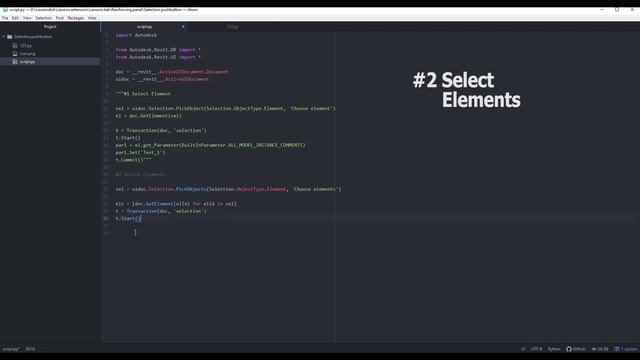Open line ending selector in status bar
This screenshot has height=360, width=640.
pyautogui.click(x=523, y=349)
